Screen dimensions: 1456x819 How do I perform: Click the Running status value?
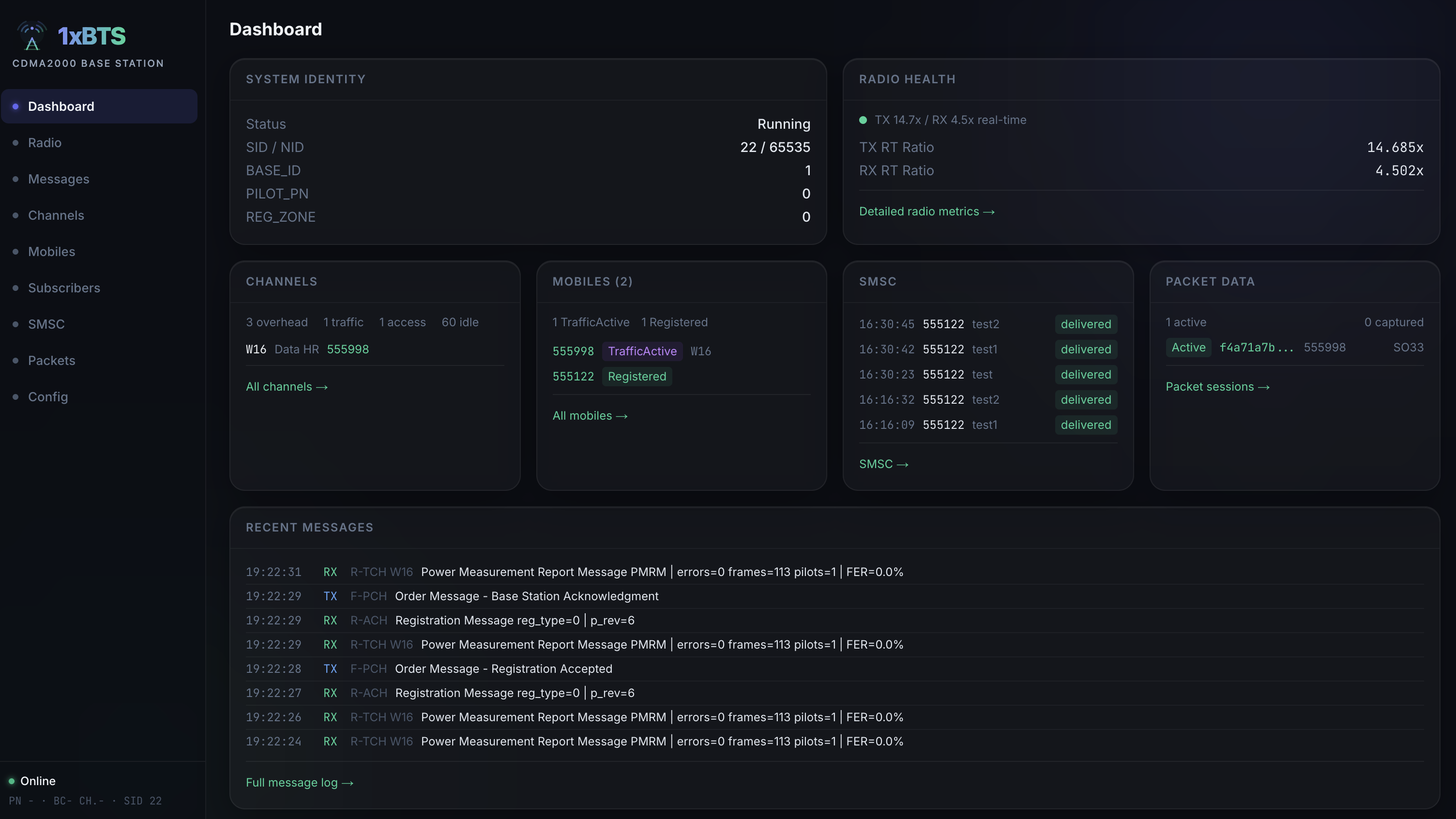click(x=783, y=124)
